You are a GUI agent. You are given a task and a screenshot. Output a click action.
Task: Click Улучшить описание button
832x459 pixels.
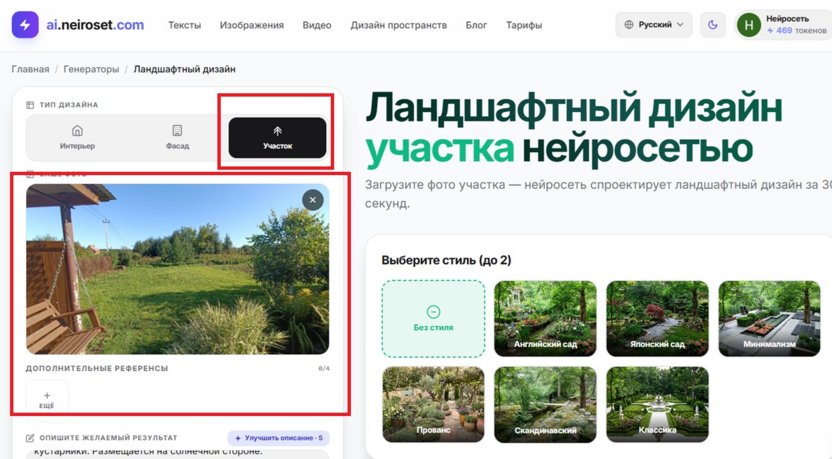pos(279,438)
